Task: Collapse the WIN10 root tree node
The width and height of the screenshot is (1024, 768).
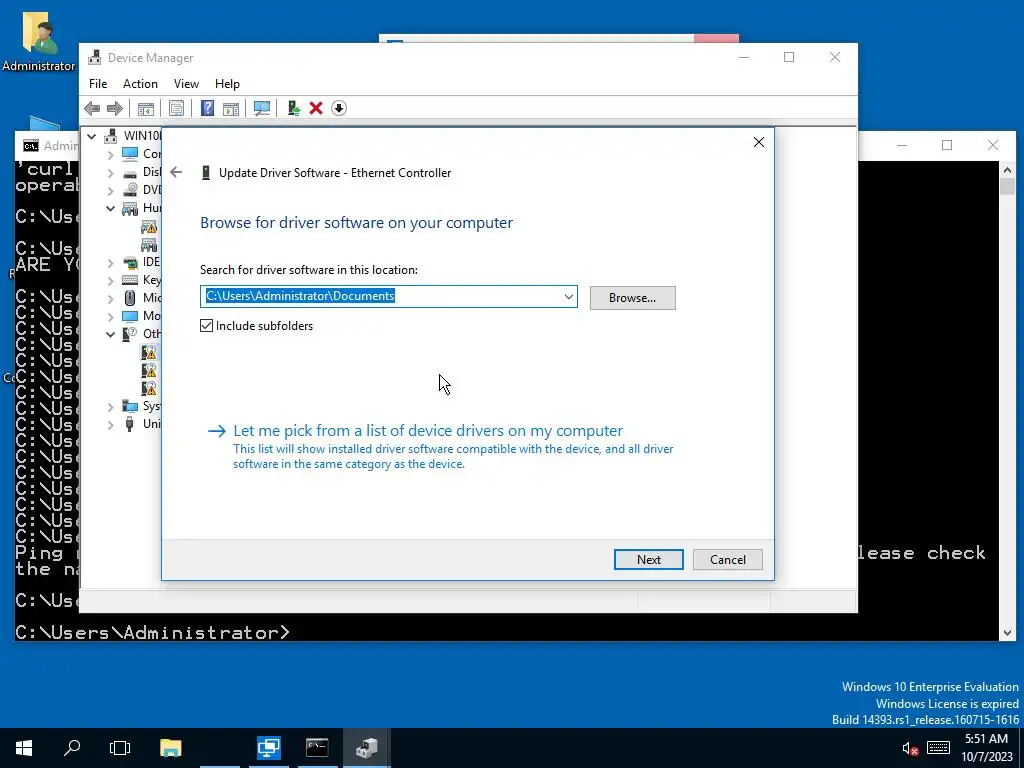Action: (92, 136)
